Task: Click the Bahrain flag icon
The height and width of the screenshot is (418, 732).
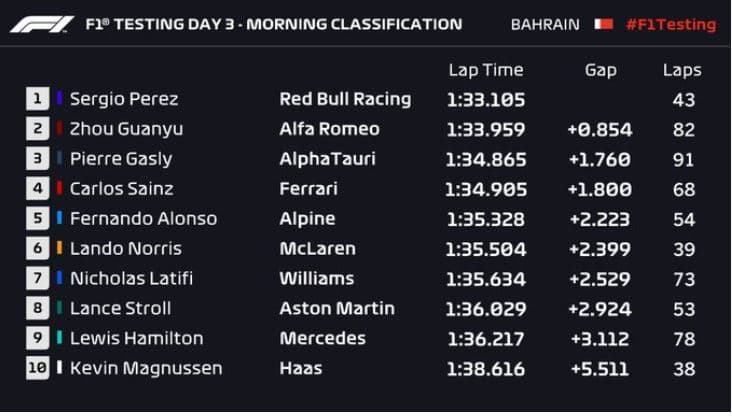Action: [x=603, y=24]
